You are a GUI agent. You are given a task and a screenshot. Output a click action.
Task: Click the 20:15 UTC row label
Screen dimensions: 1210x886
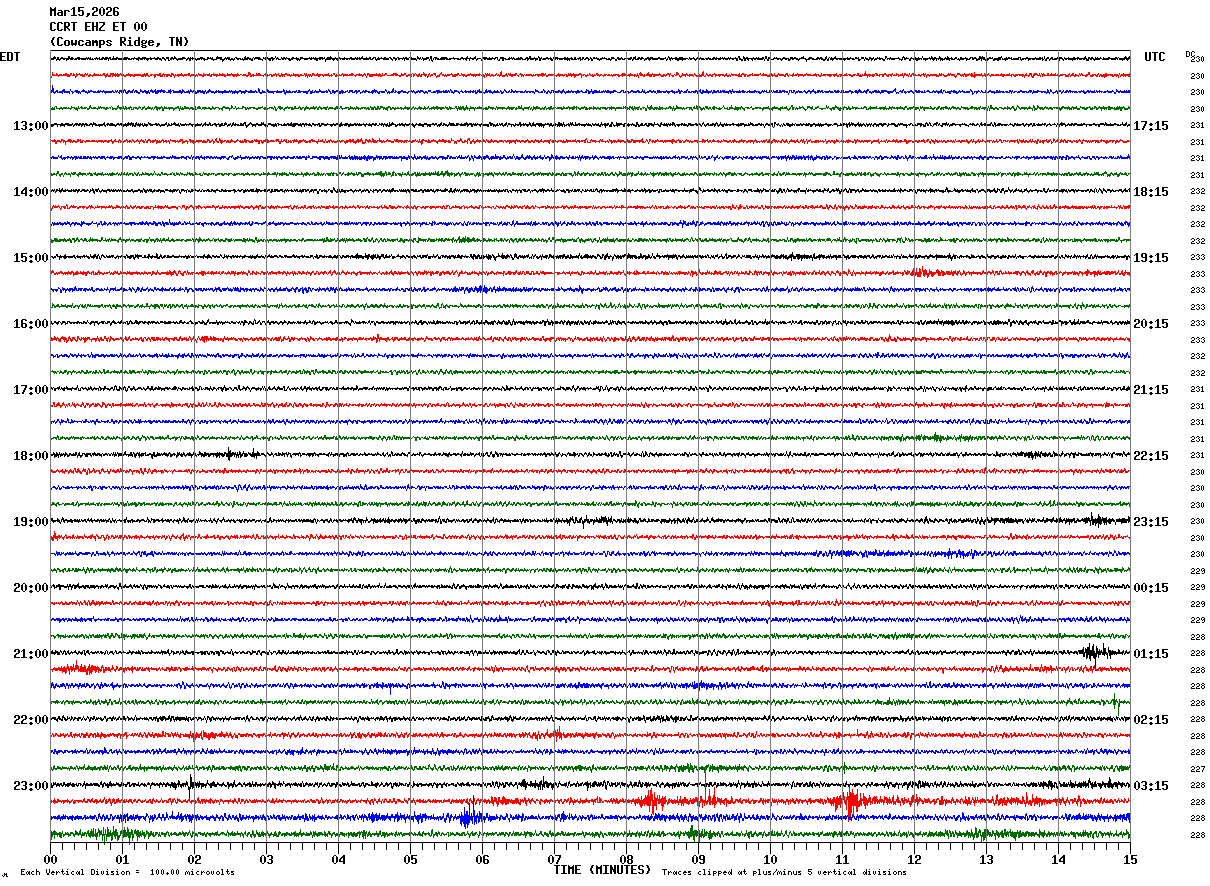point(1151,324)
